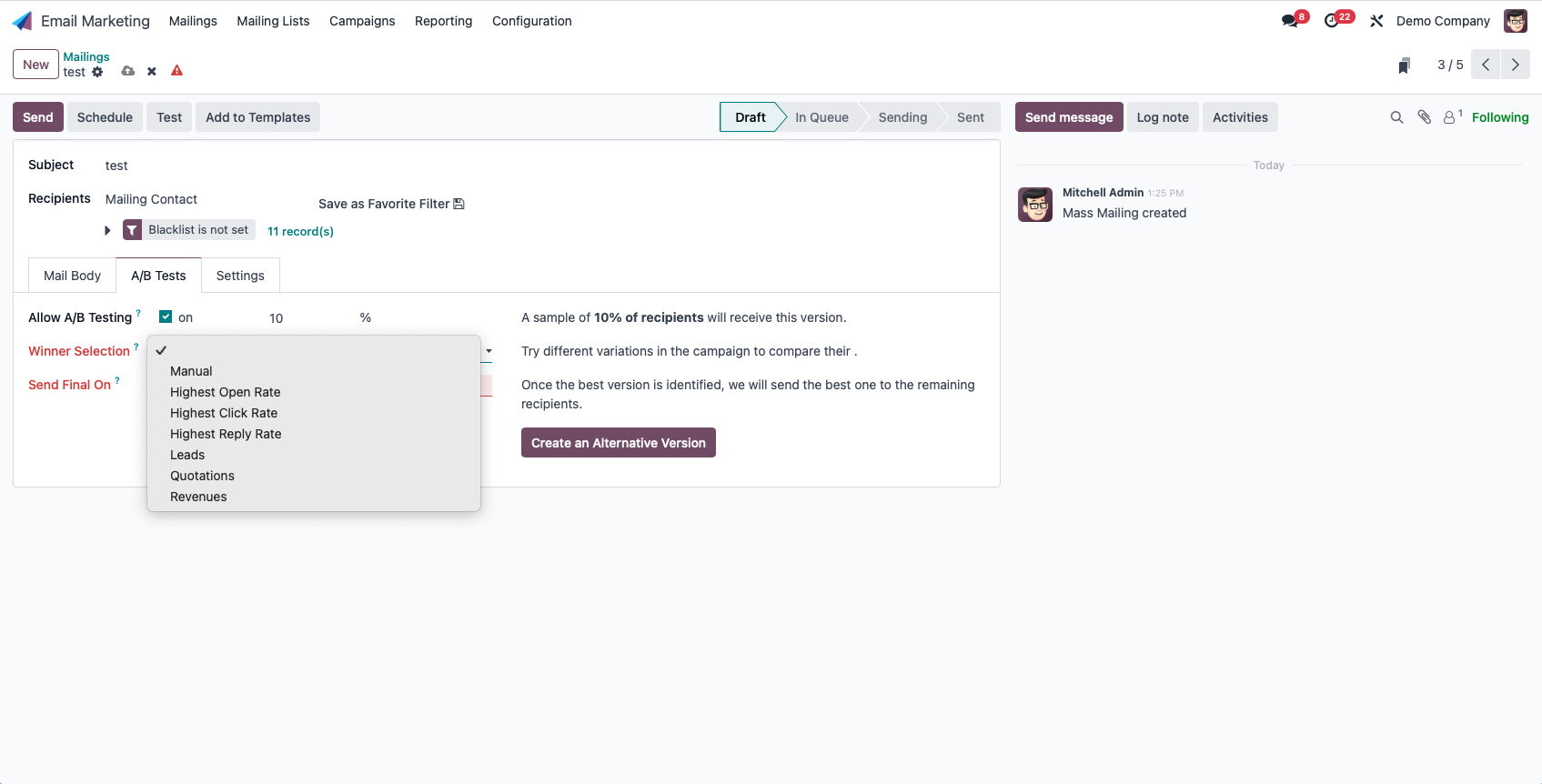Click the gear actions icon next to test

[x=97, y=72]
